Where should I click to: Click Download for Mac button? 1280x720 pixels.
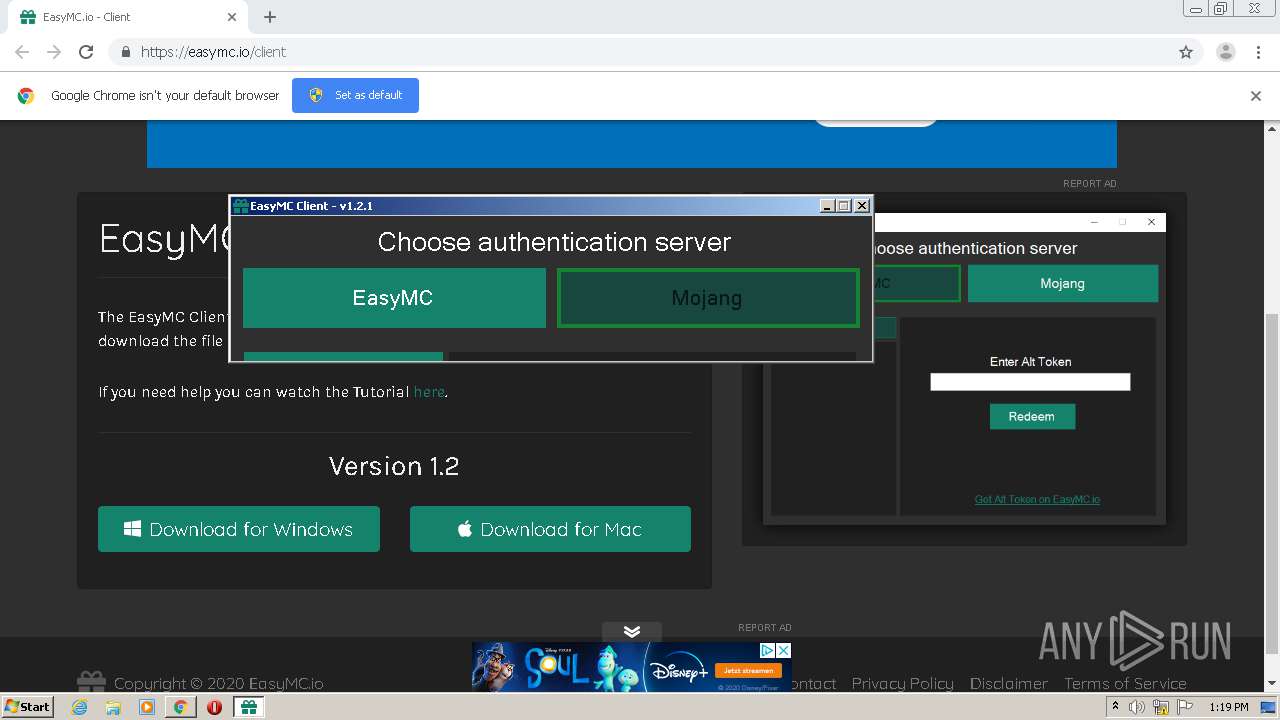(x=550, y=529)
